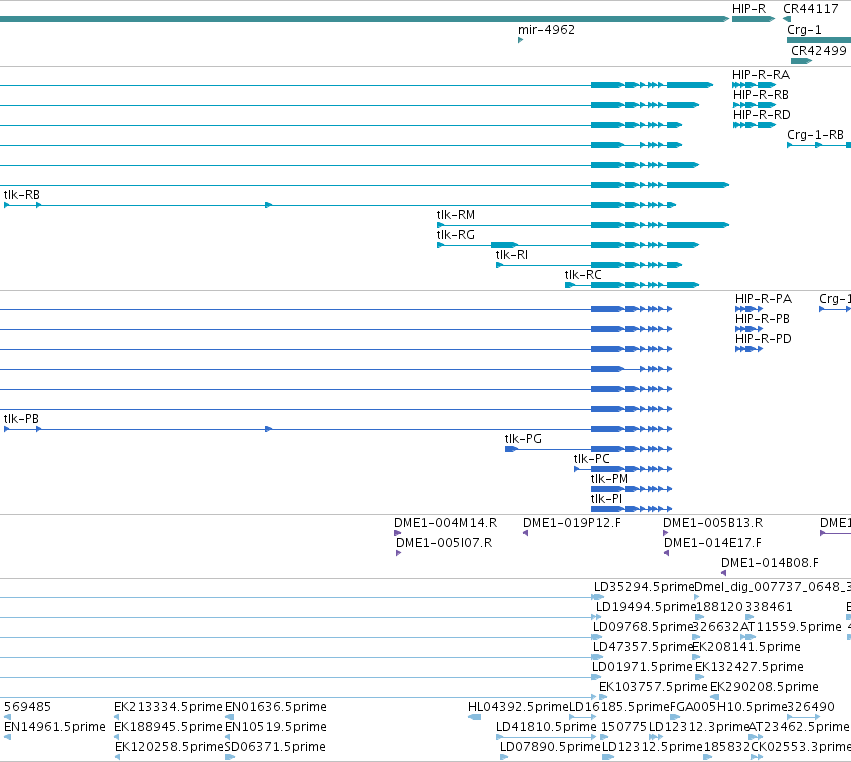Click the FGA005H10.5prime EST label
The image size is (851, 762).
728,707
